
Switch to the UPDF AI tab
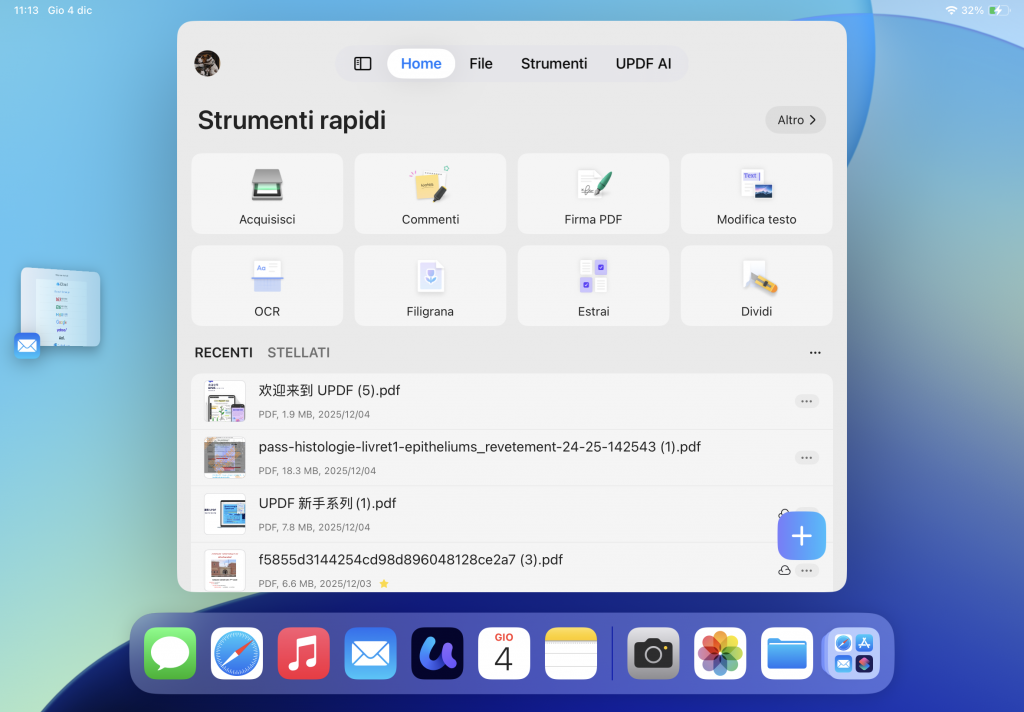pyautogui.click(x=643, y=63)
